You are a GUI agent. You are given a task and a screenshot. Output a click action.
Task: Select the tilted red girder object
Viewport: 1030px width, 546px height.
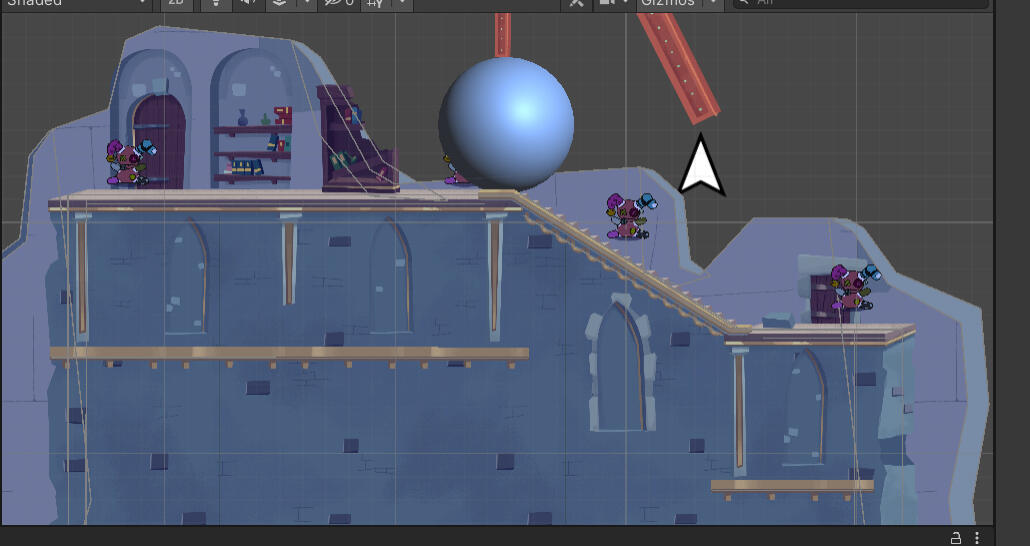[679, 66]
